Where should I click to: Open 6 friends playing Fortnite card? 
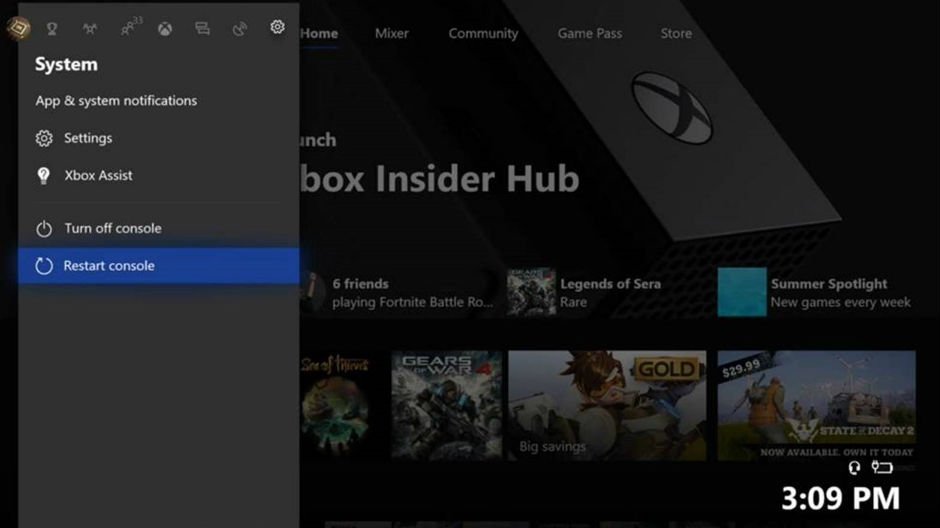coord(399,292)
